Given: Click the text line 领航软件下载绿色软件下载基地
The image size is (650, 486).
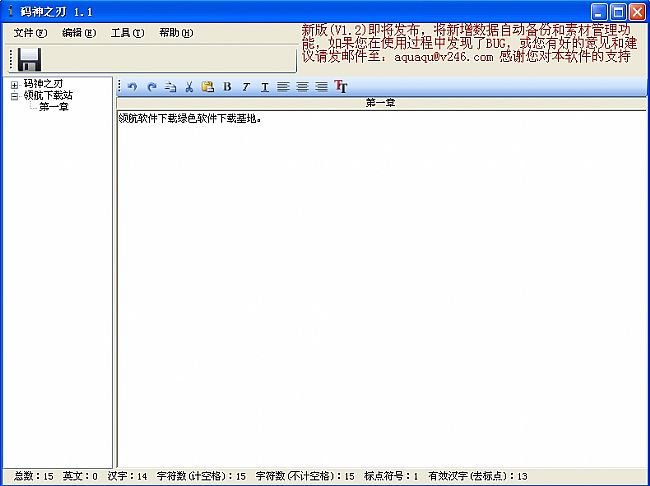Looking at the screenshot, I should tap(190, 119).
